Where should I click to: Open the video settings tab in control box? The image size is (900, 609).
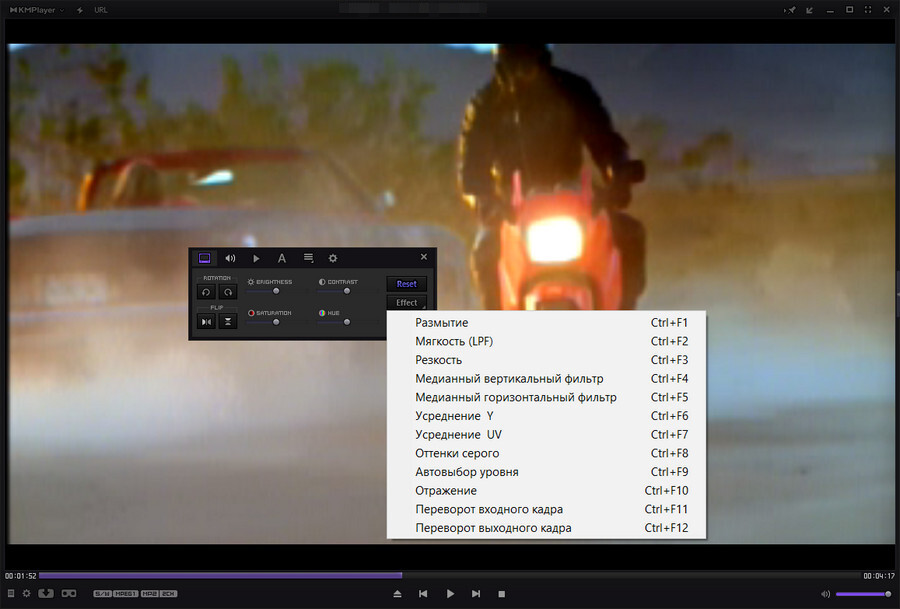204,258
